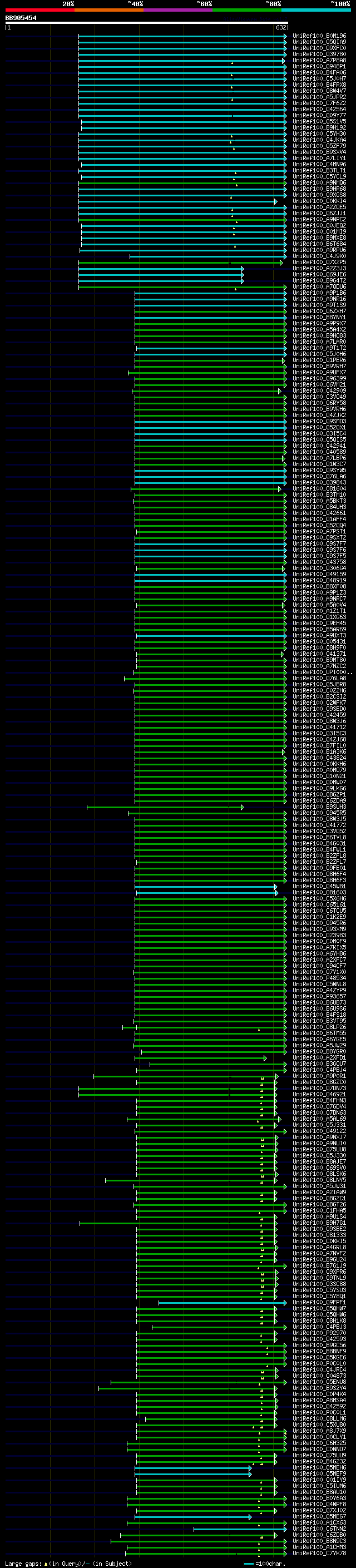
Task: Click the purple ~60% identity legend bar
Action: point(177,10)
